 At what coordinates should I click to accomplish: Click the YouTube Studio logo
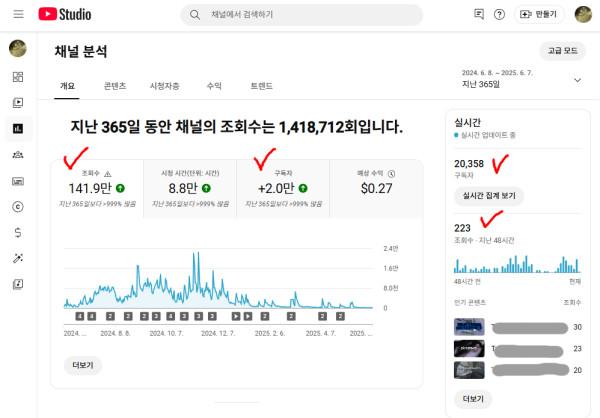pos(65,14)
